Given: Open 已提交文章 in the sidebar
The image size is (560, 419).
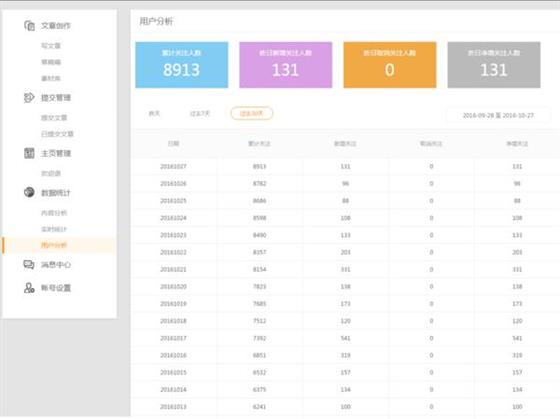Looking at the screenshot, I should [57, 134].
